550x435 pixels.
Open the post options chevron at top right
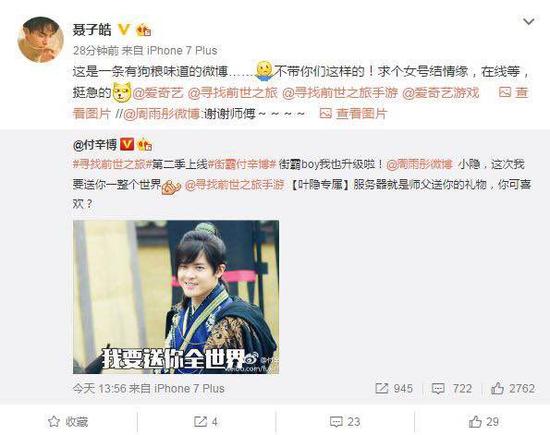(x=528, y=22)
